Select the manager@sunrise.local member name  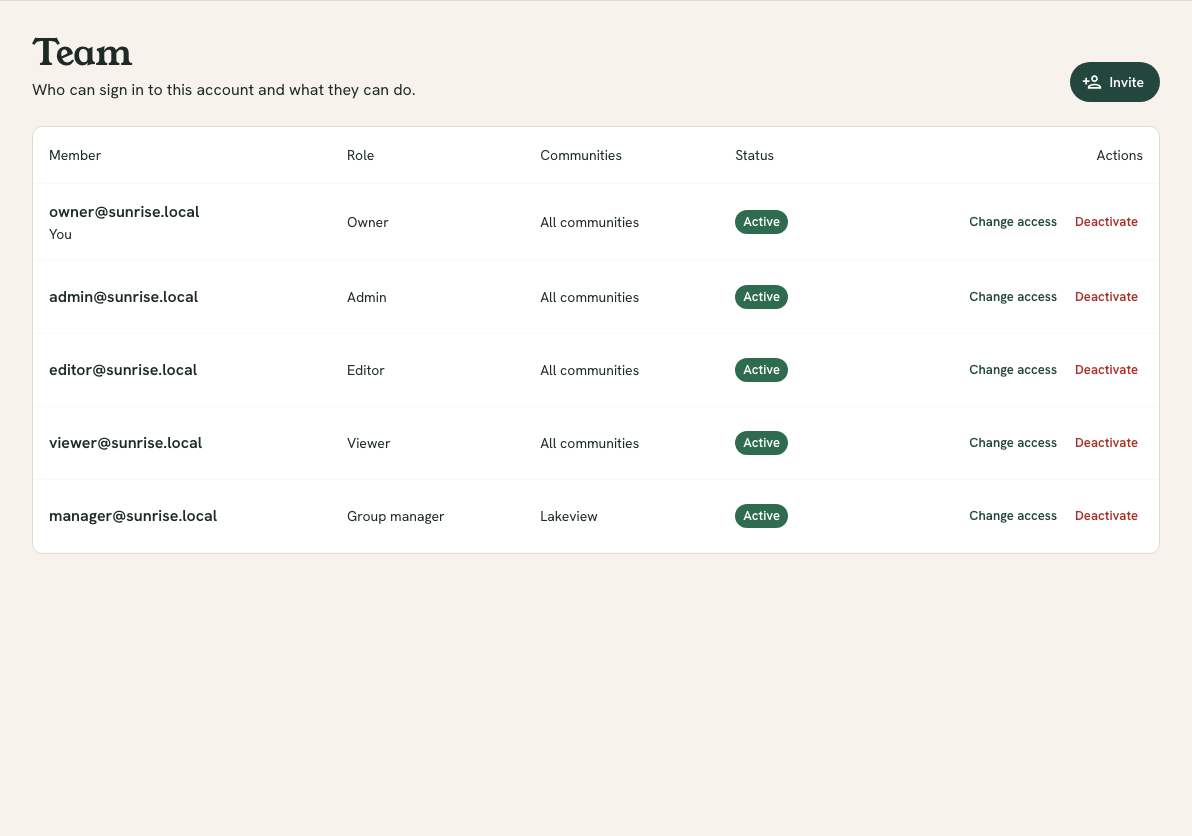pos(133,516)
